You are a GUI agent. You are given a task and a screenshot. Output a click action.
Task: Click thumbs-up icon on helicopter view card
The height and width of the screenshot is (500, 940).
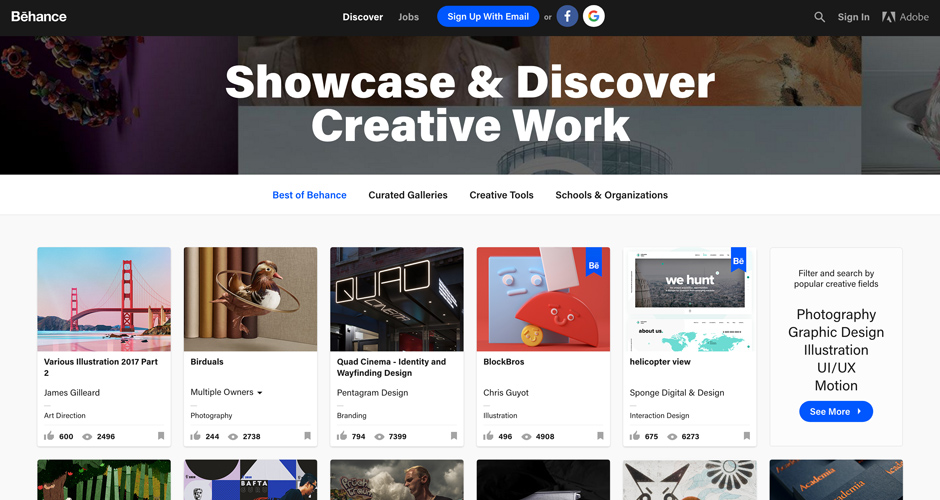tap(635, 436)
